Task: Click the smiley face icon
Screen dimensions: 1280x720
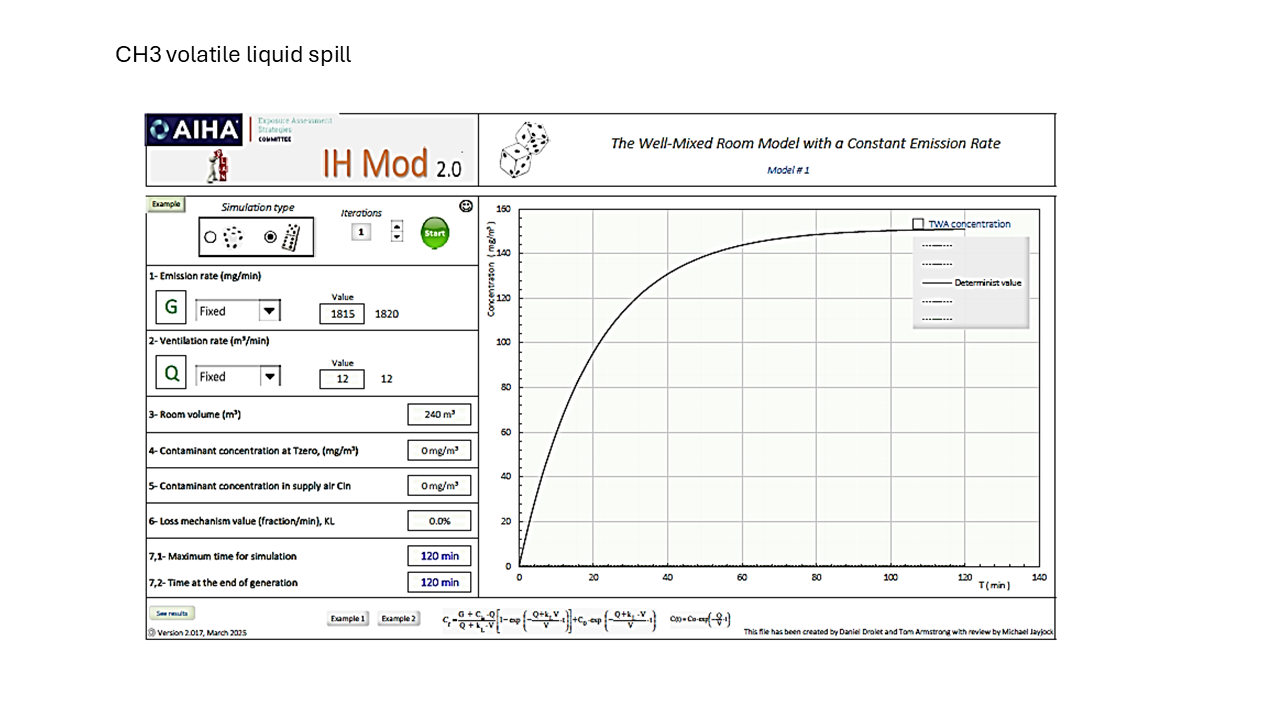Action: tap(466, 206)
